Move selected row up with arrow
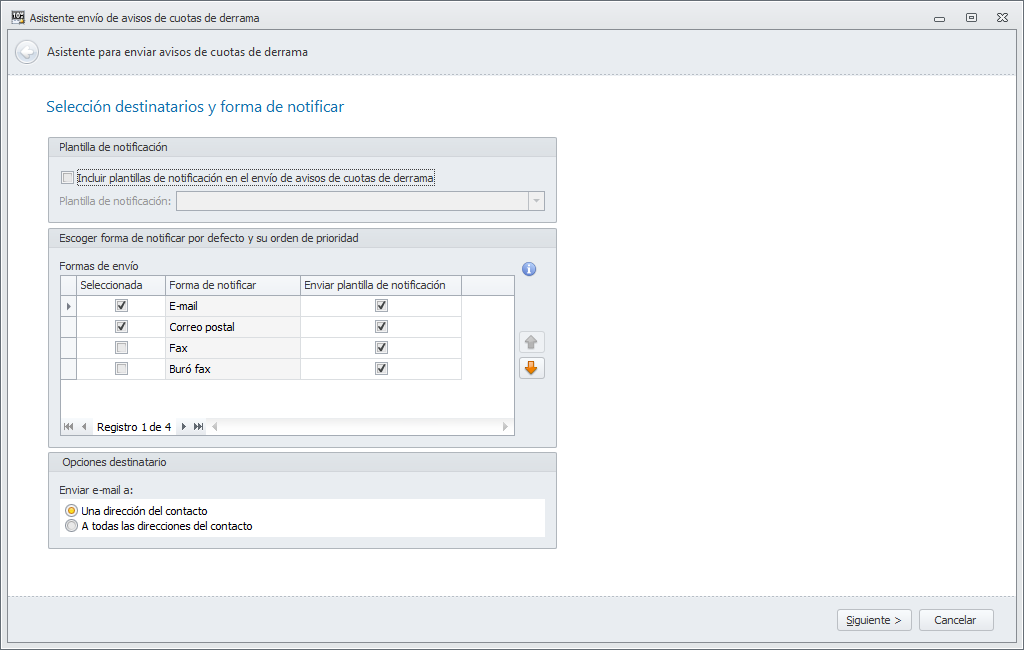1024x650 pixels. [531, 342]
